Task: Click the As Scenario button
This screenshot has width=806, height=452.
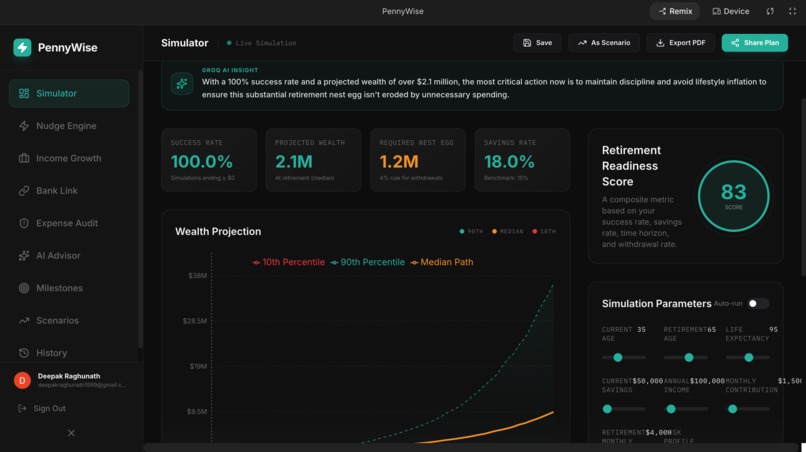Action: click(604, 43)
